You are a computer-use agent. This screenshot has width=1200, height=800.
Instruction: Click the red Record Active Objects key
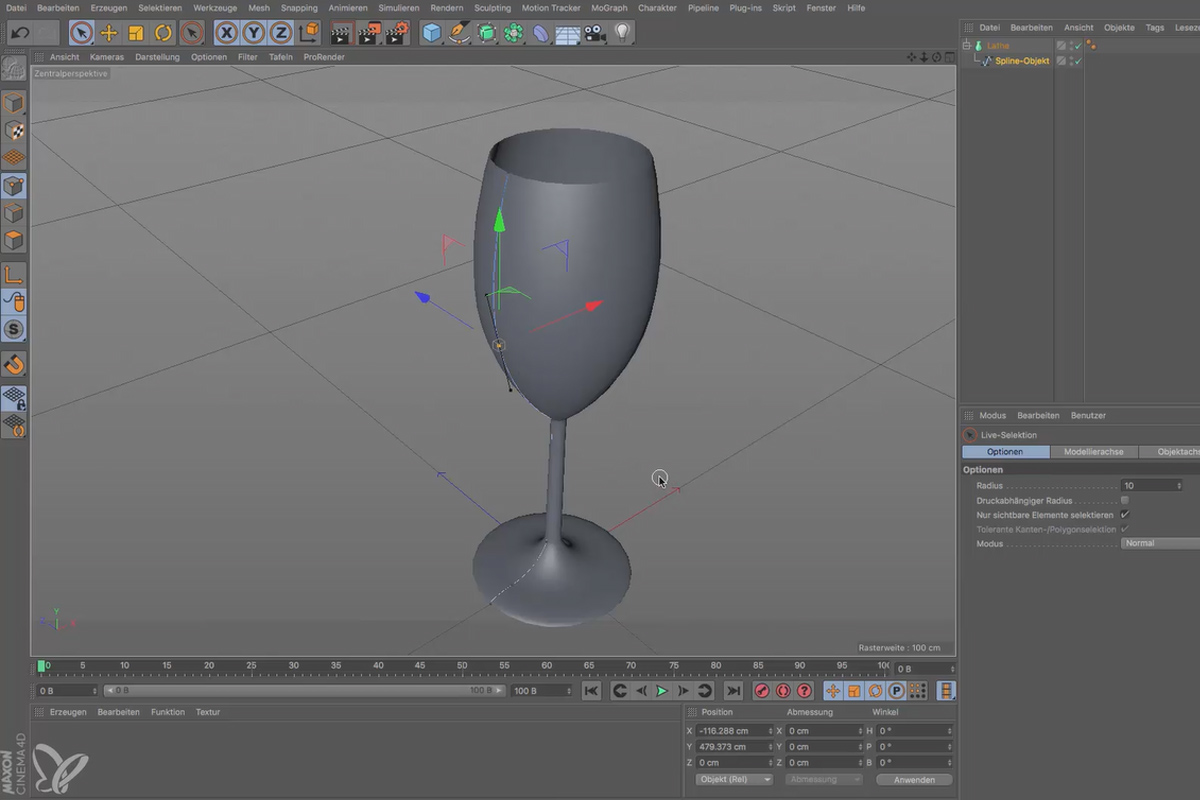click(762, 691)
